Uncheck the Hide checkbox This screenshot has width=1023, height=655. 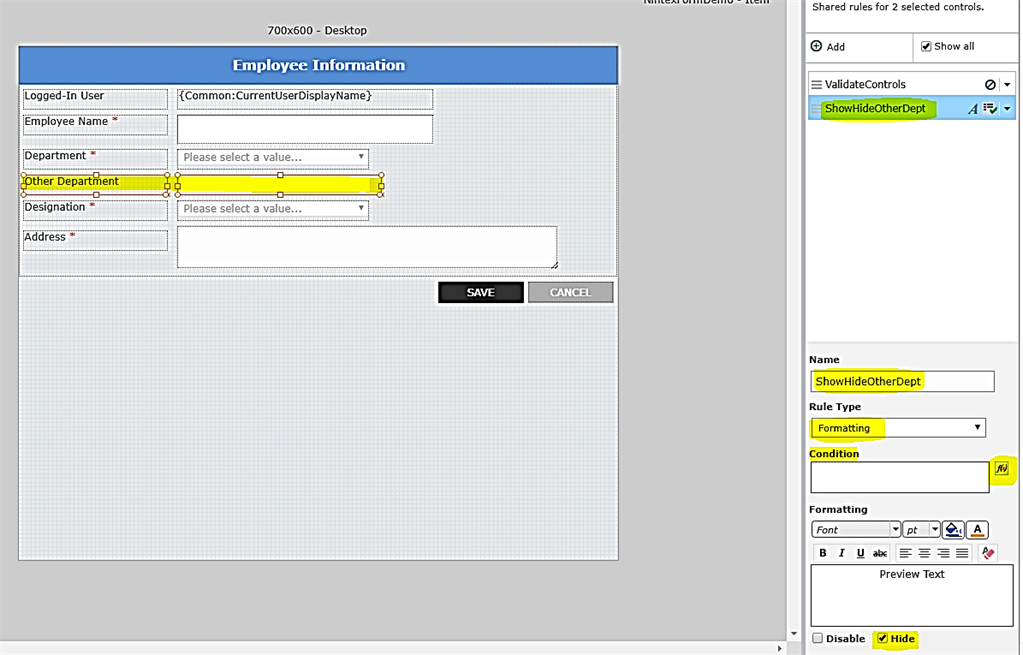point(883,638)
